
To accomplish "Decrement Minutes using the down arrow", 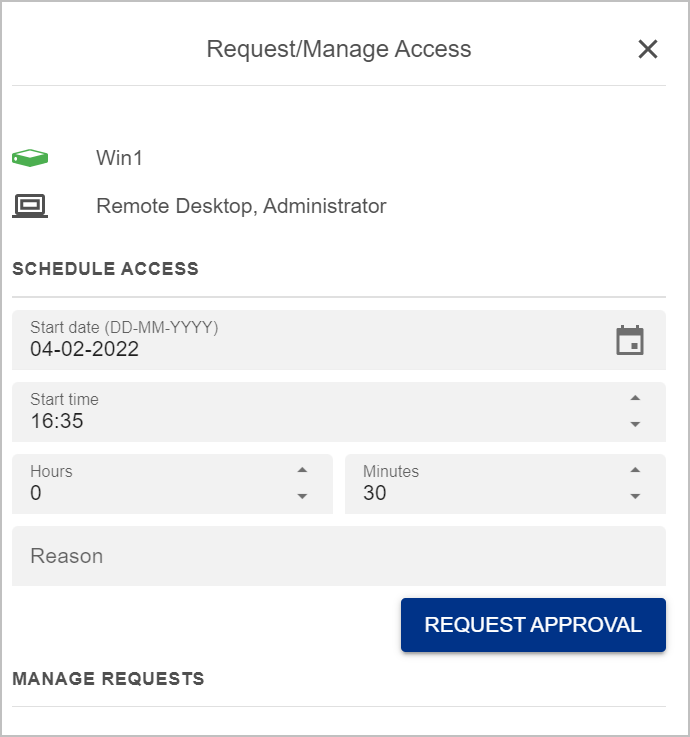I will 635,496.
